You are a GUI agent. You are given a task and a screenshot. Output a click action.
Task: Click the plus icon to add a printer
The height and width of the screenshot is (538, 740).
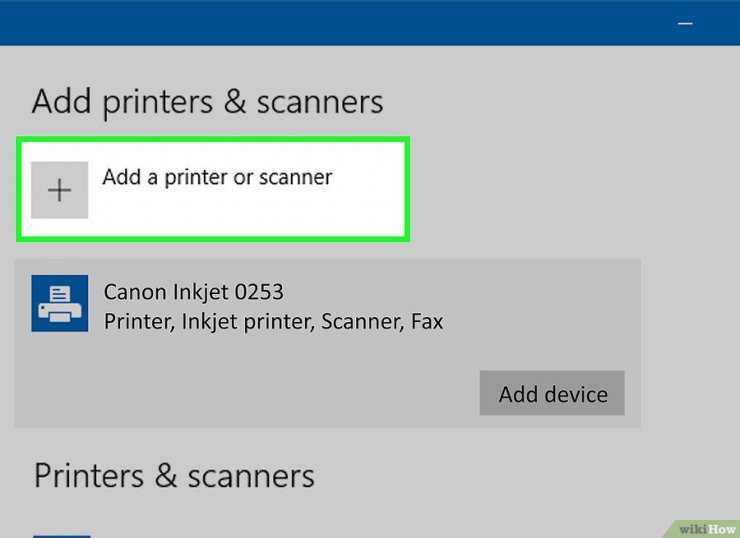tap(60, 190)
